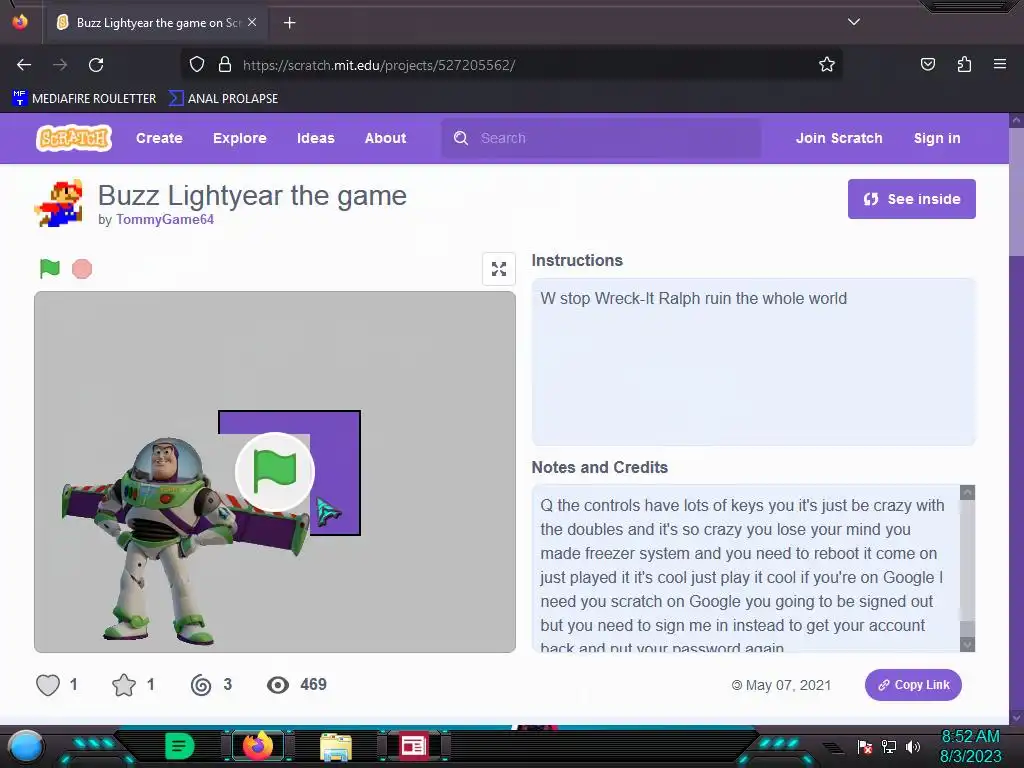Start the project with the big green flag overlay

click(274, 472)
